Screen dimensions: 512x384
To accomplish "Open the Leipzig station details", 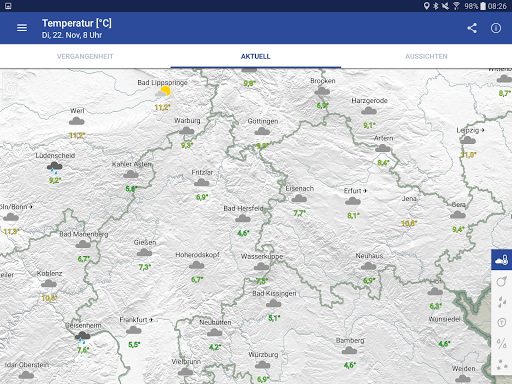I will 470,130.
